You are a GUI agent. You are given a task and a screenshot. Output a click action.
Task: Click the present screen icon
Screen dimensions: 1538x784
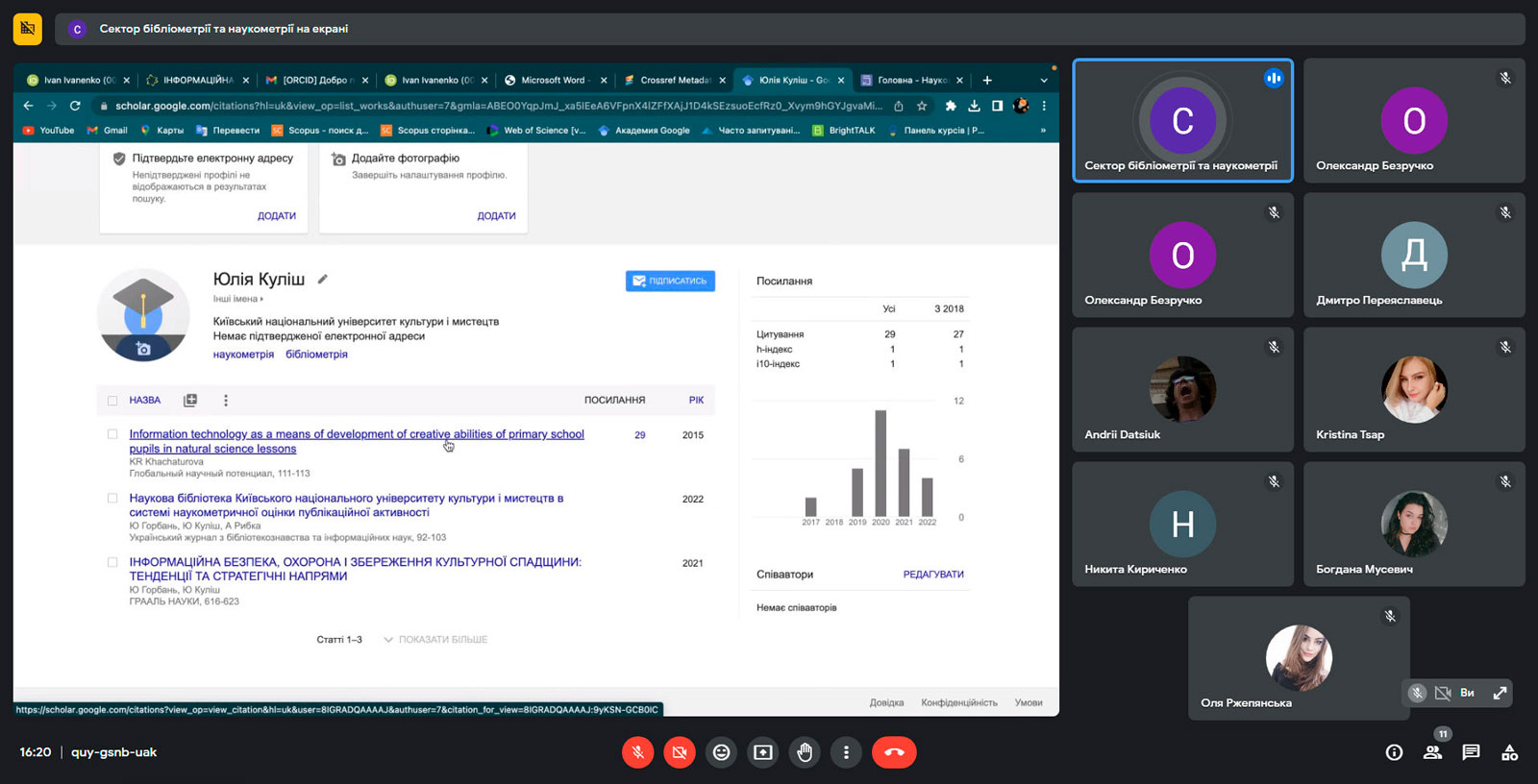763,752
